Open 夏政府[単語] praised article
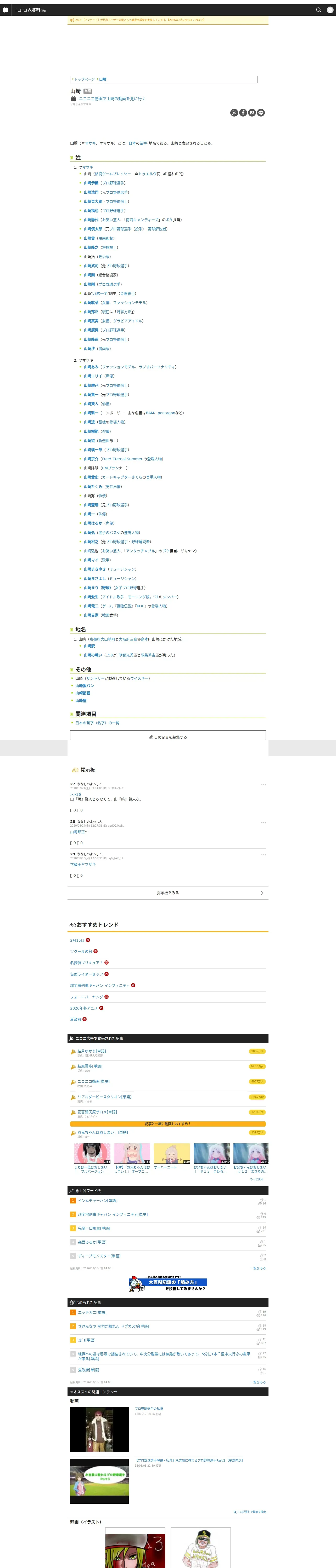The width and height of the screenshot is (336, 1568). (x=88, y=1370)
